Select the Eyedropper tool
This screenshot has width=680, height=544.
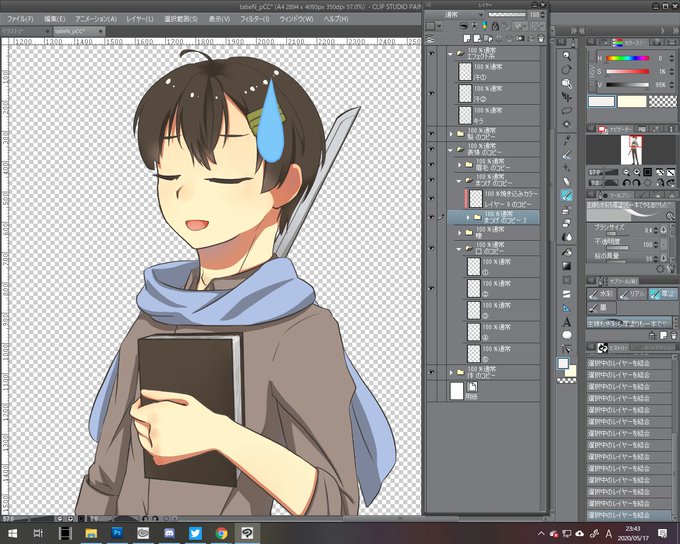pyautogui.click(x=567, y=140)
